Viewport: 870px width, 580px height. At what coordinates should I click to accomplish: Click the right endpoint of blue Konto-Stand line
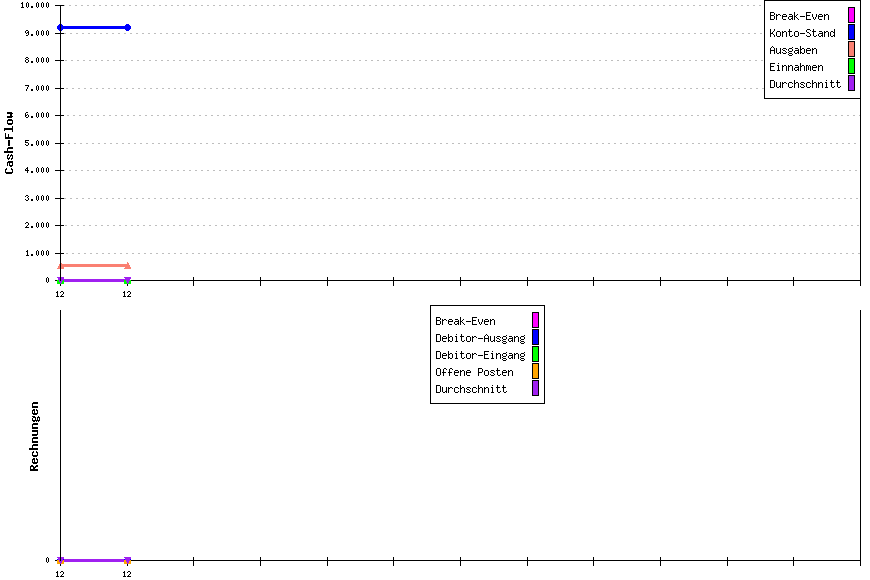pyautogui.click(x=127, y=27)
